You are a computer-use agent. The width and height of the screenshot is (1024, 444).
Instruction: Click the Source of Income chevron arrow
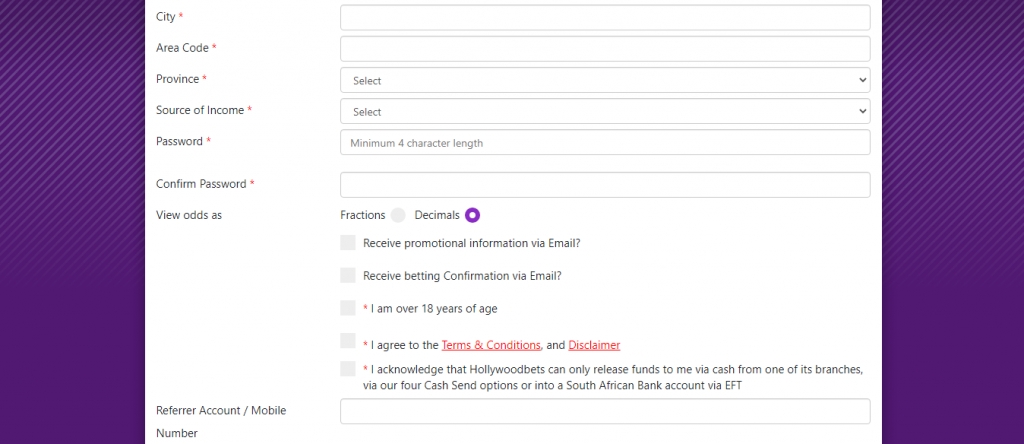[x=863, y=111]
